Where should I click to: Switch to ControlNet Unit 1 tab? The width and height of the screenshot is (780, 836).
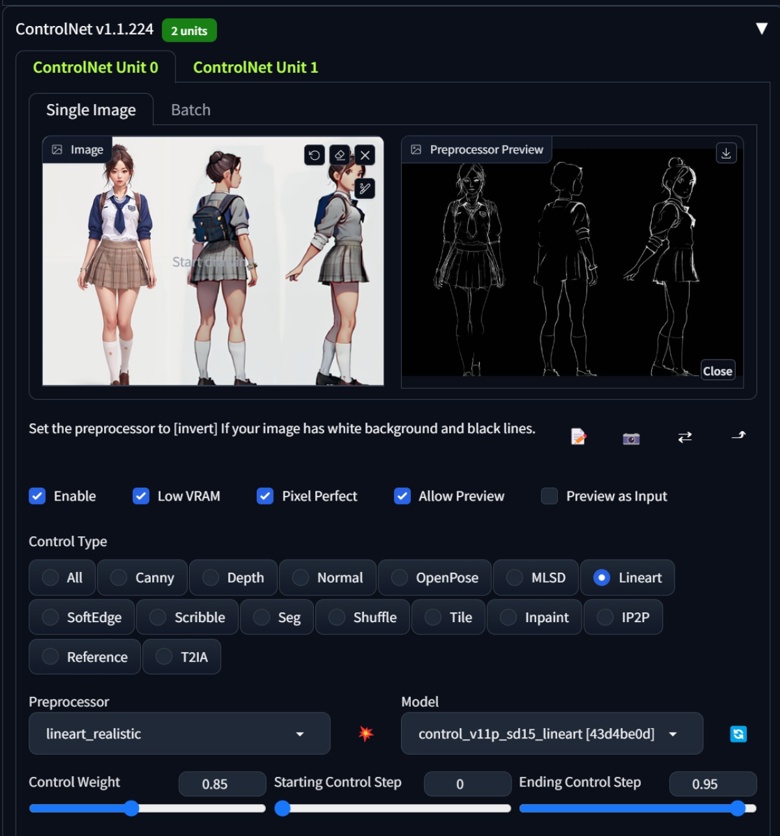(x=255, y=67)
